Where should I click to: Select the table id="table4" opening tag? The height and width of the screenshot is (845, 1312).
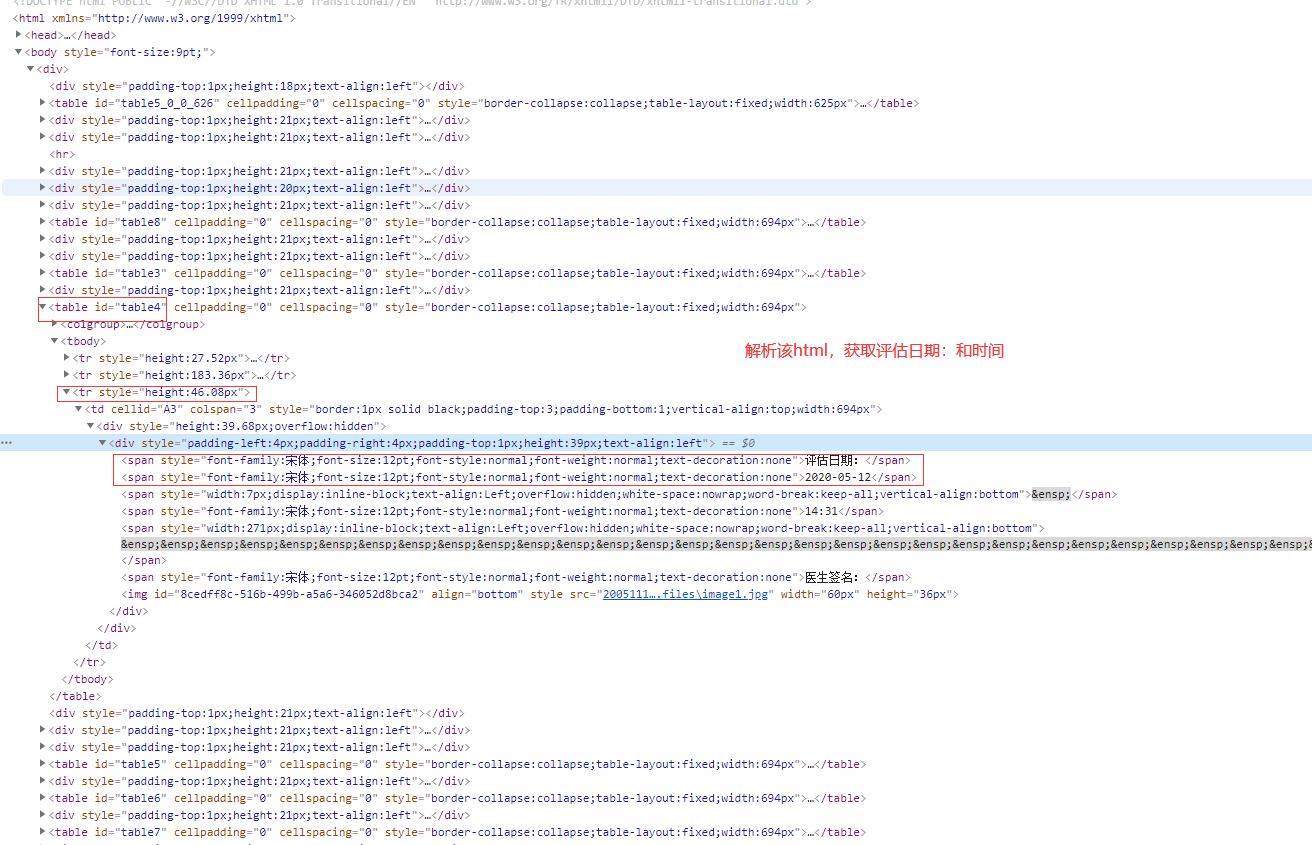[428, 307]
